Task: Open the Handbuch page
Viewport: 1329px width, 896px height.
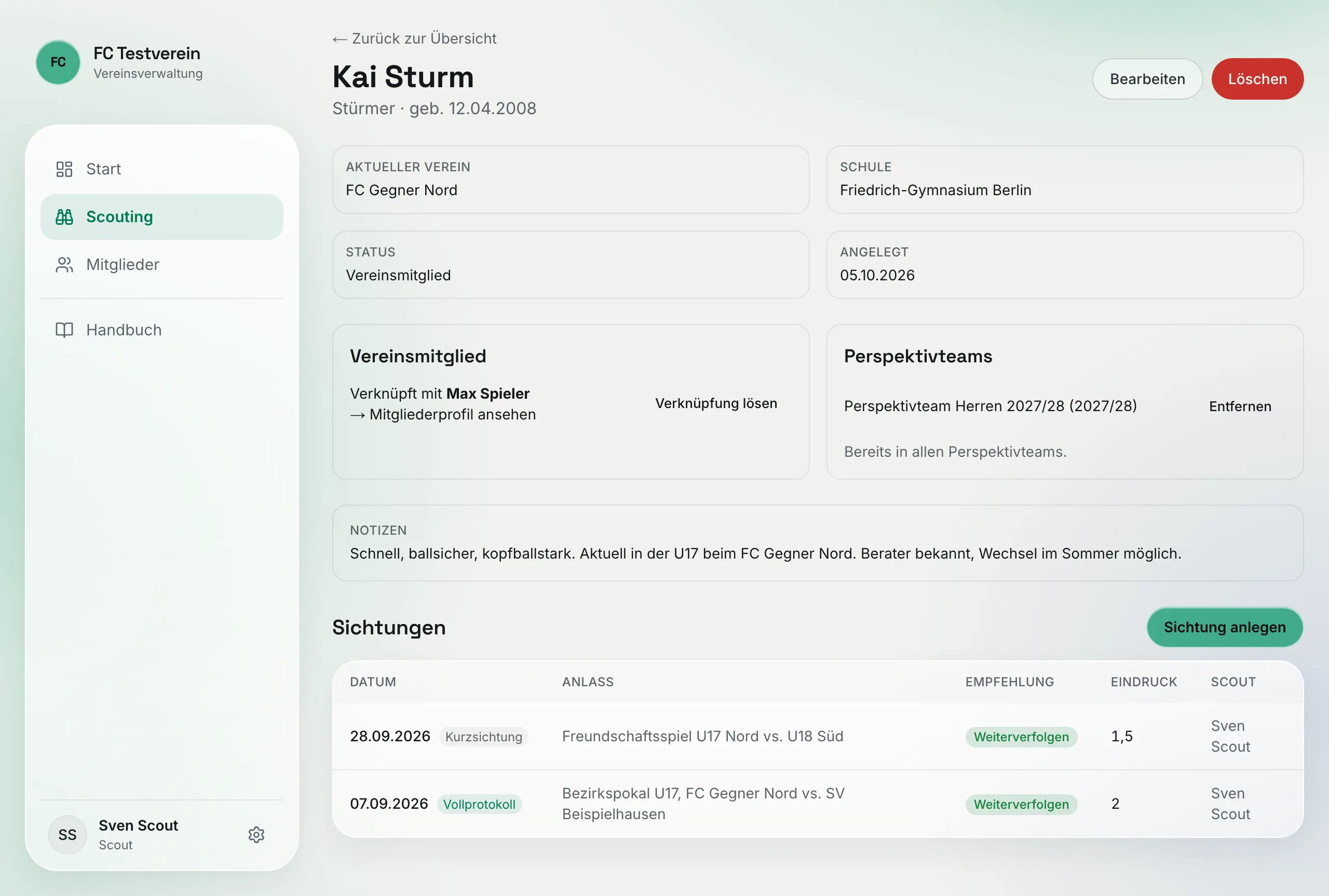Action: click(161, 330)
